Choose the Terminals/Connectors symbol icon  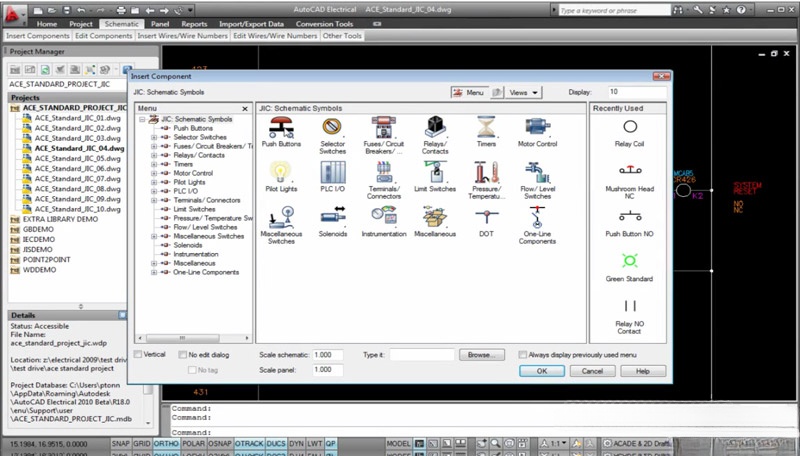pyautogui.click(x=384, y=172)
